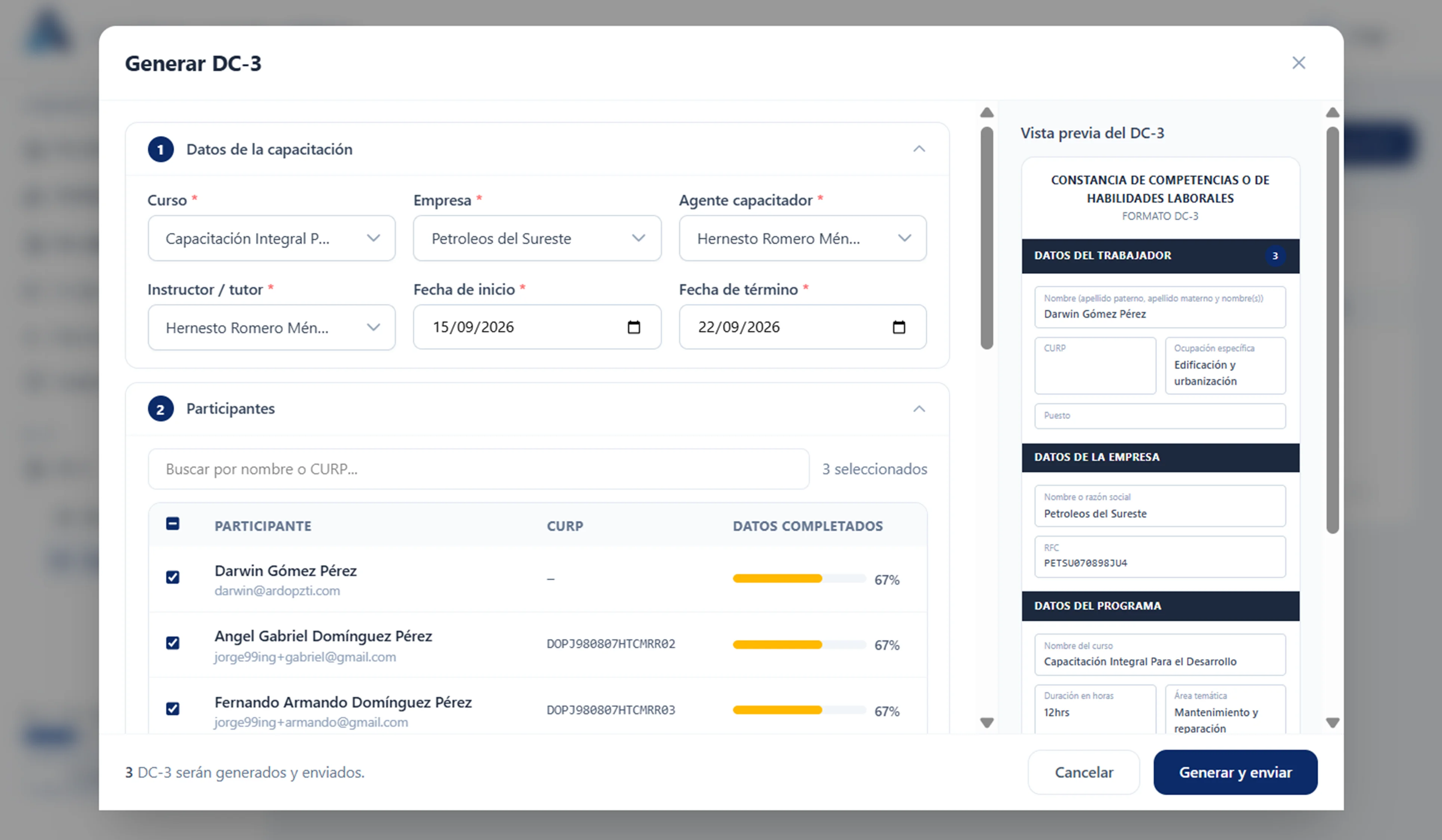The width and height of the screenshot is (1442, 840).
Task: Click the Cancelar button
Action: 1084,772
